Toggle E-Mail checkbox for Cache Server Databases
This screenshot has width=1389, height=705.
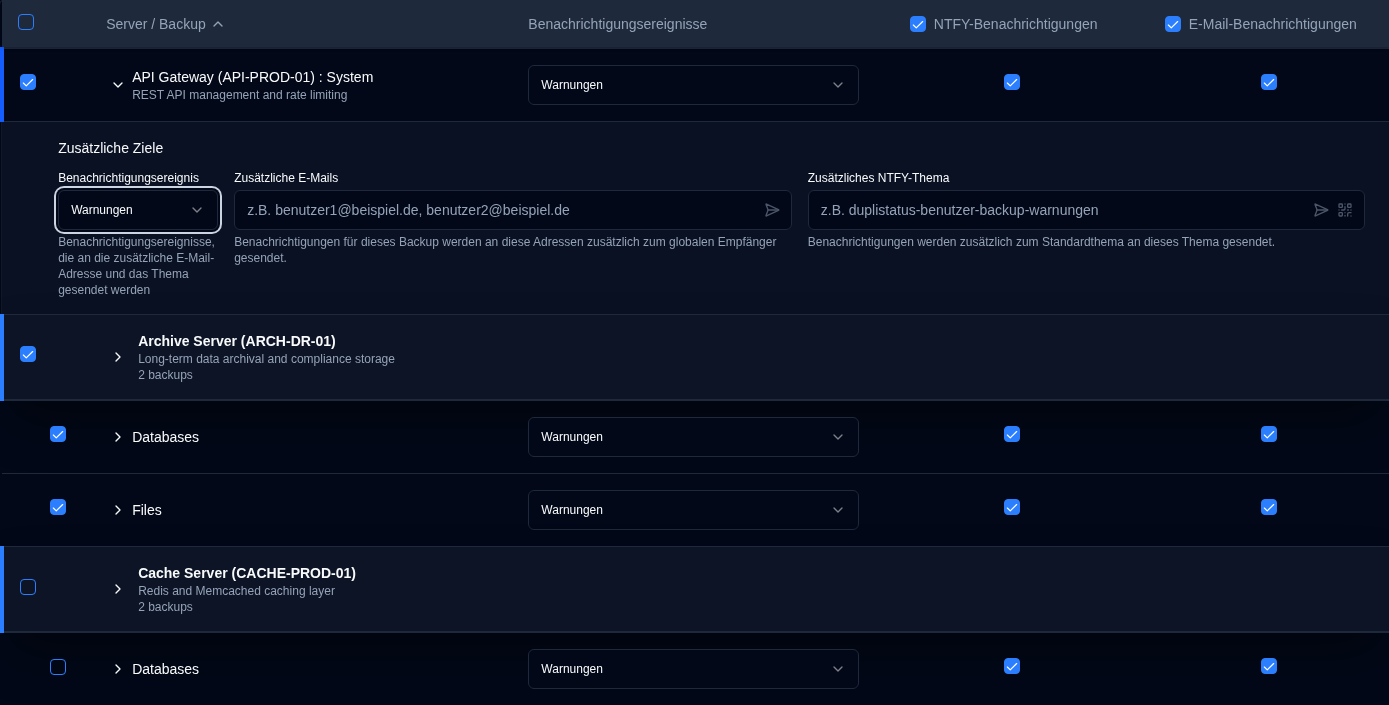tap(1269, 666)
